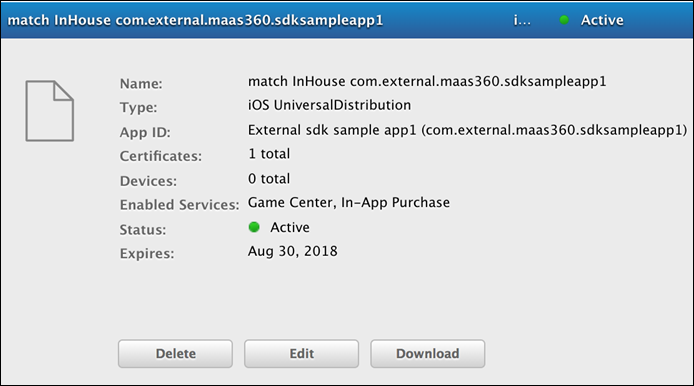Select 'iOS UniversalDistribution' type value
Screen dimensions: 694x386
[x=329, y=105]
